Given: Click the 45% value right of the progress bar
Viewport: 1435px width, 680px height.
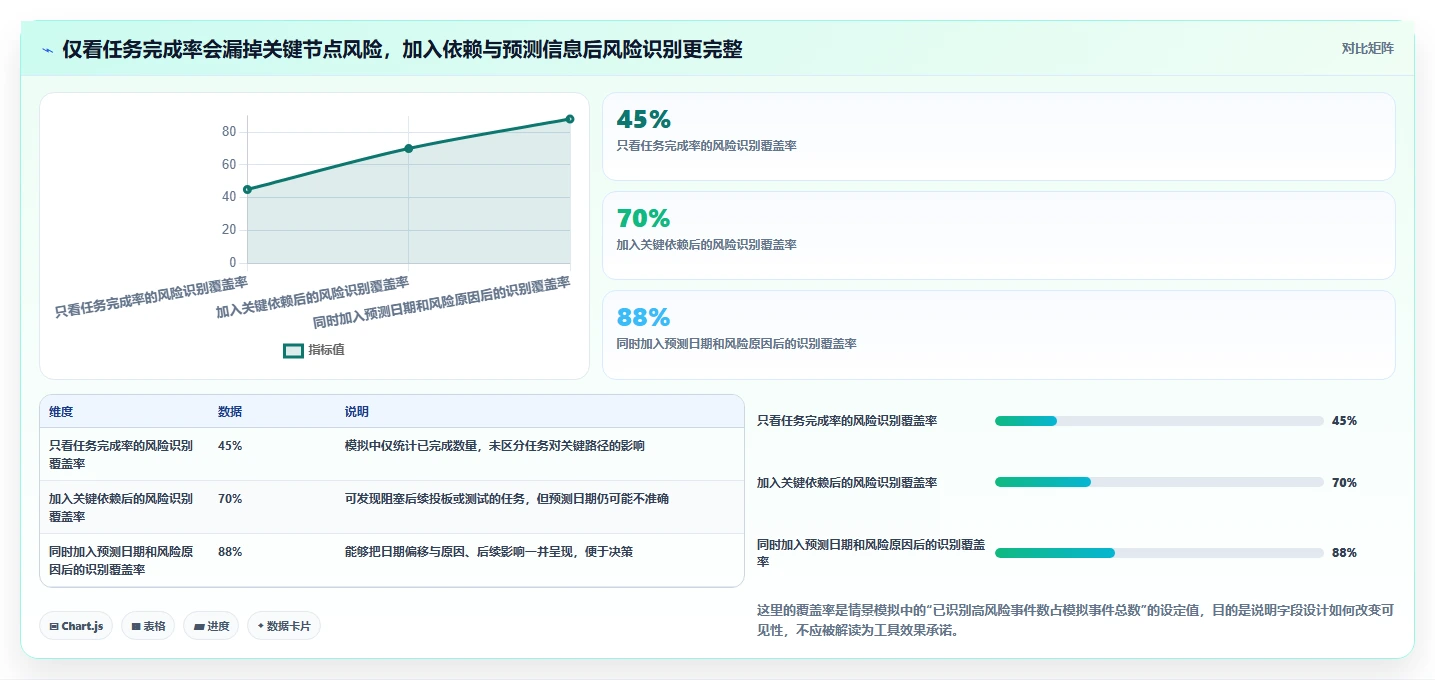Looking at the screenshot, I should 1344,421.
